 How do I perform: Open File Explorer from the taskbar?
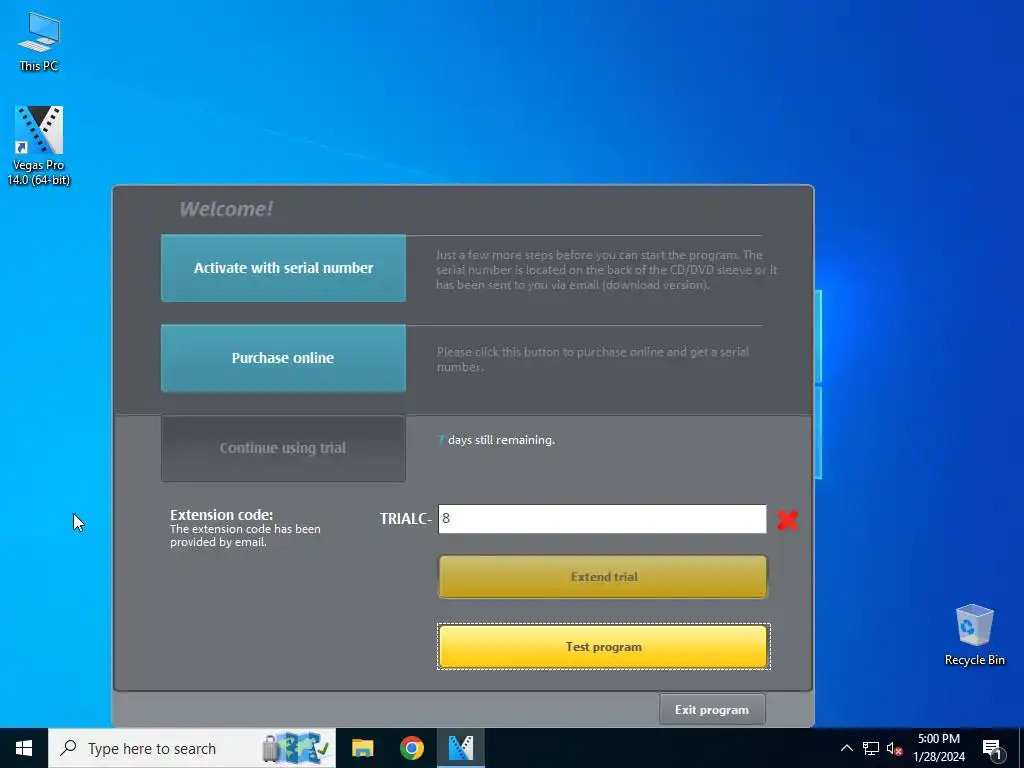(362, 748)
